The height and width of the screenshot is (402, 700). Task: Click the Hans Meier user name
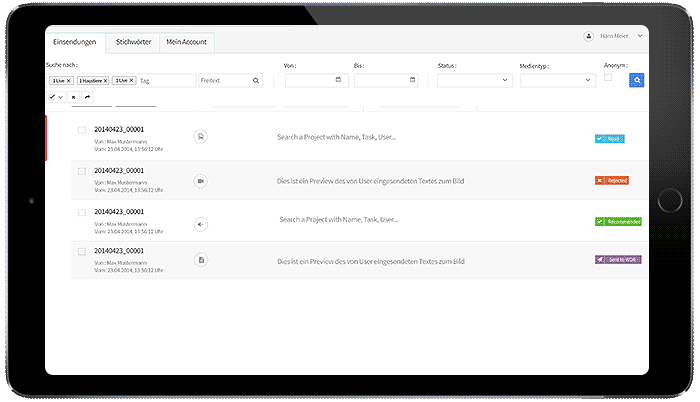coord(614,36)
